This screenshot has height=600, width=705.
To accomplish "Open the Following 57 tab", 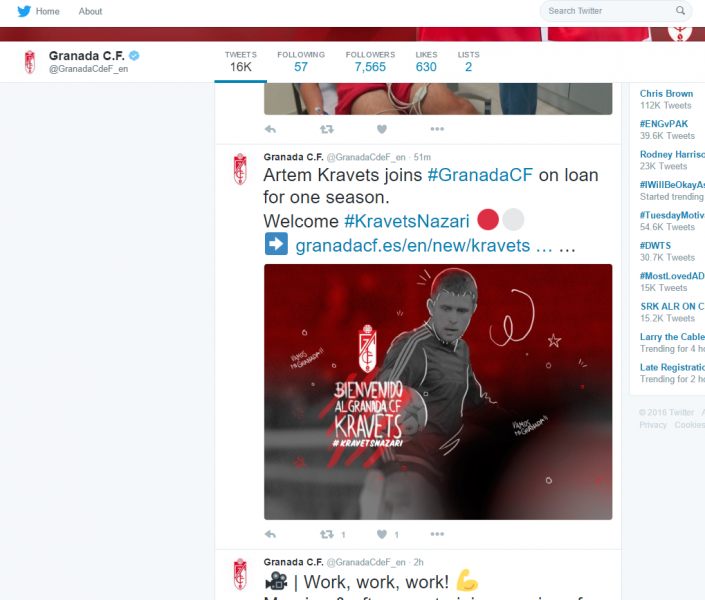I will click(x=300, y=61).
